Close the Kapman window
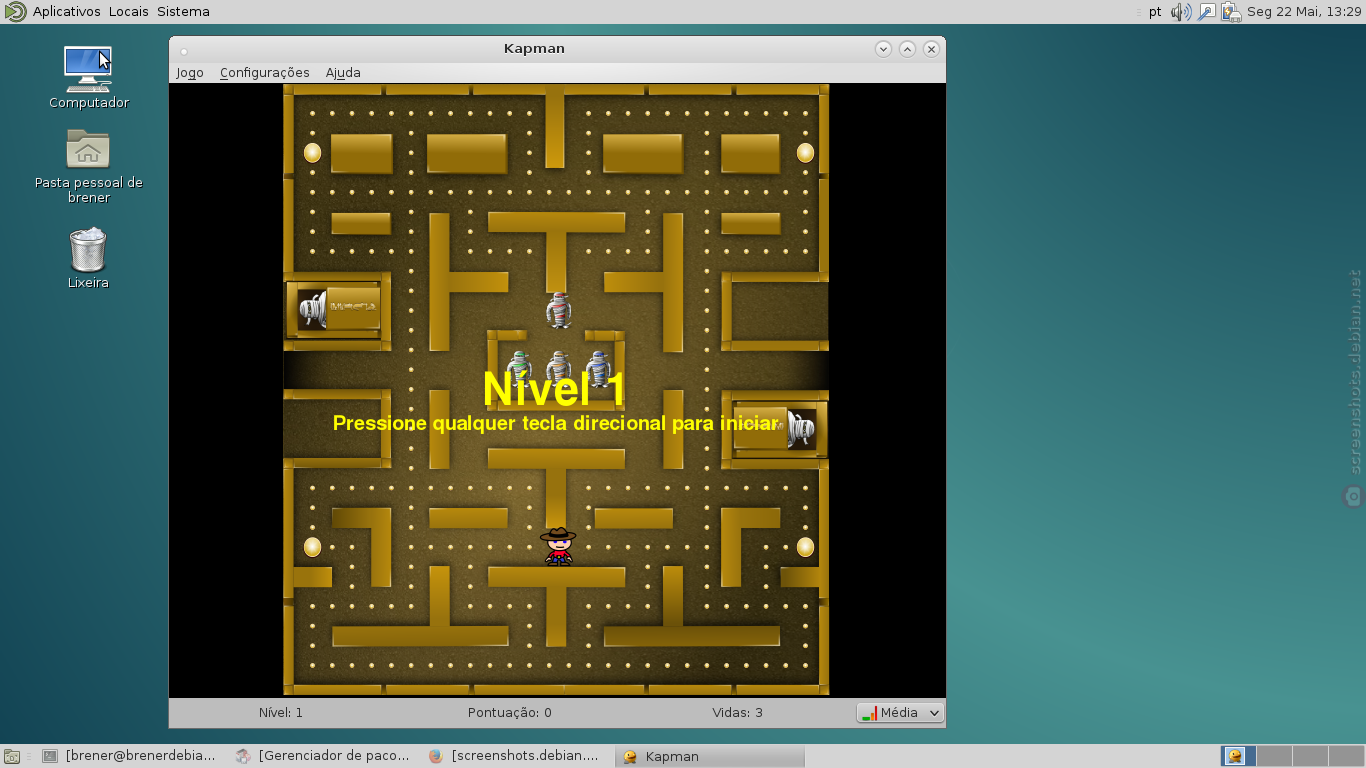 click(x=931, y=48)
